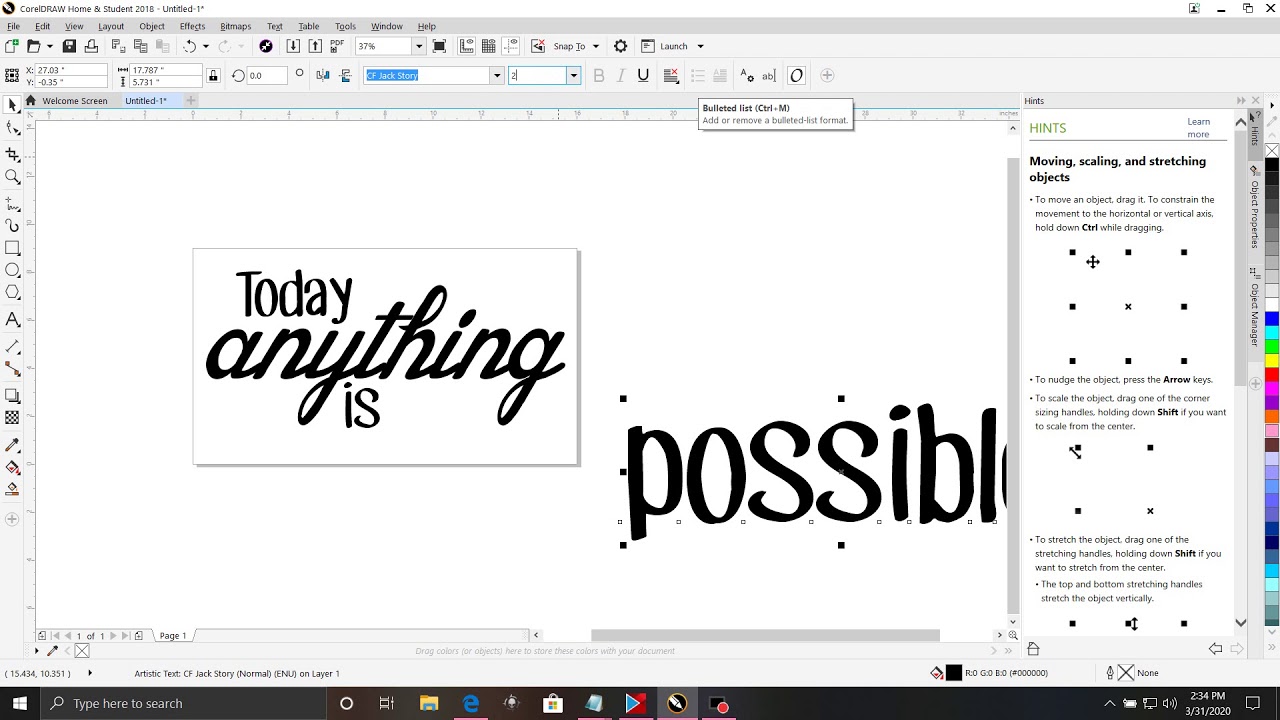
Task: Mirror text horizontally
Action: pos(322,75)
